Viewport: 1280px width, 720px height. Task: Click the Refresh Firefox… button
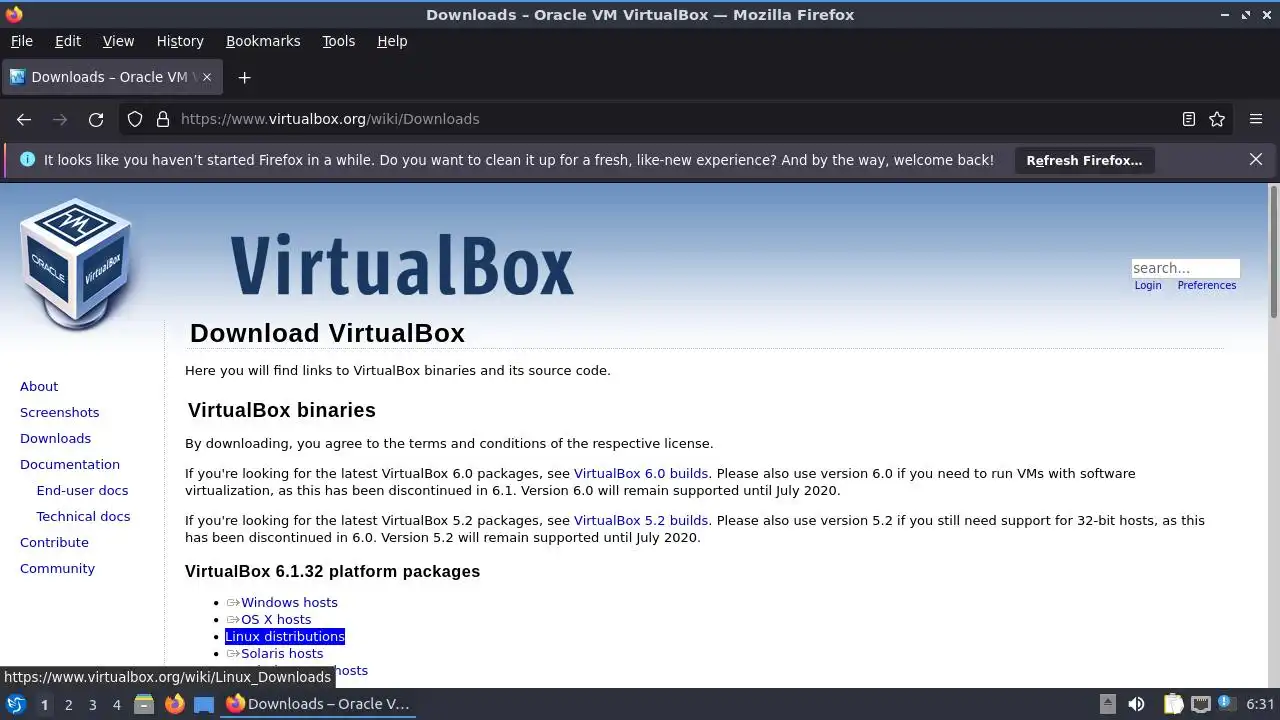click(x=1084, y=160)
